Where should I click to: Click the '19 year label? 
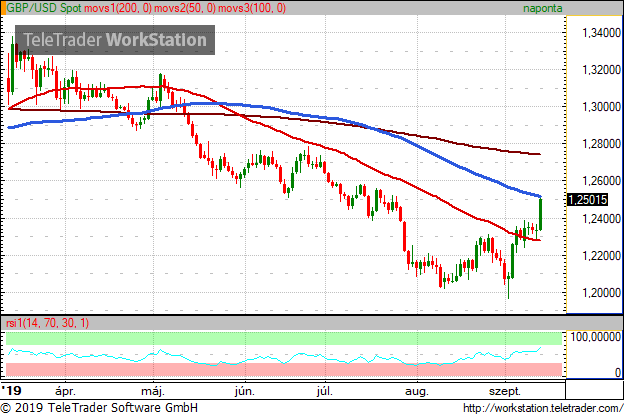(x=11, y=390)
